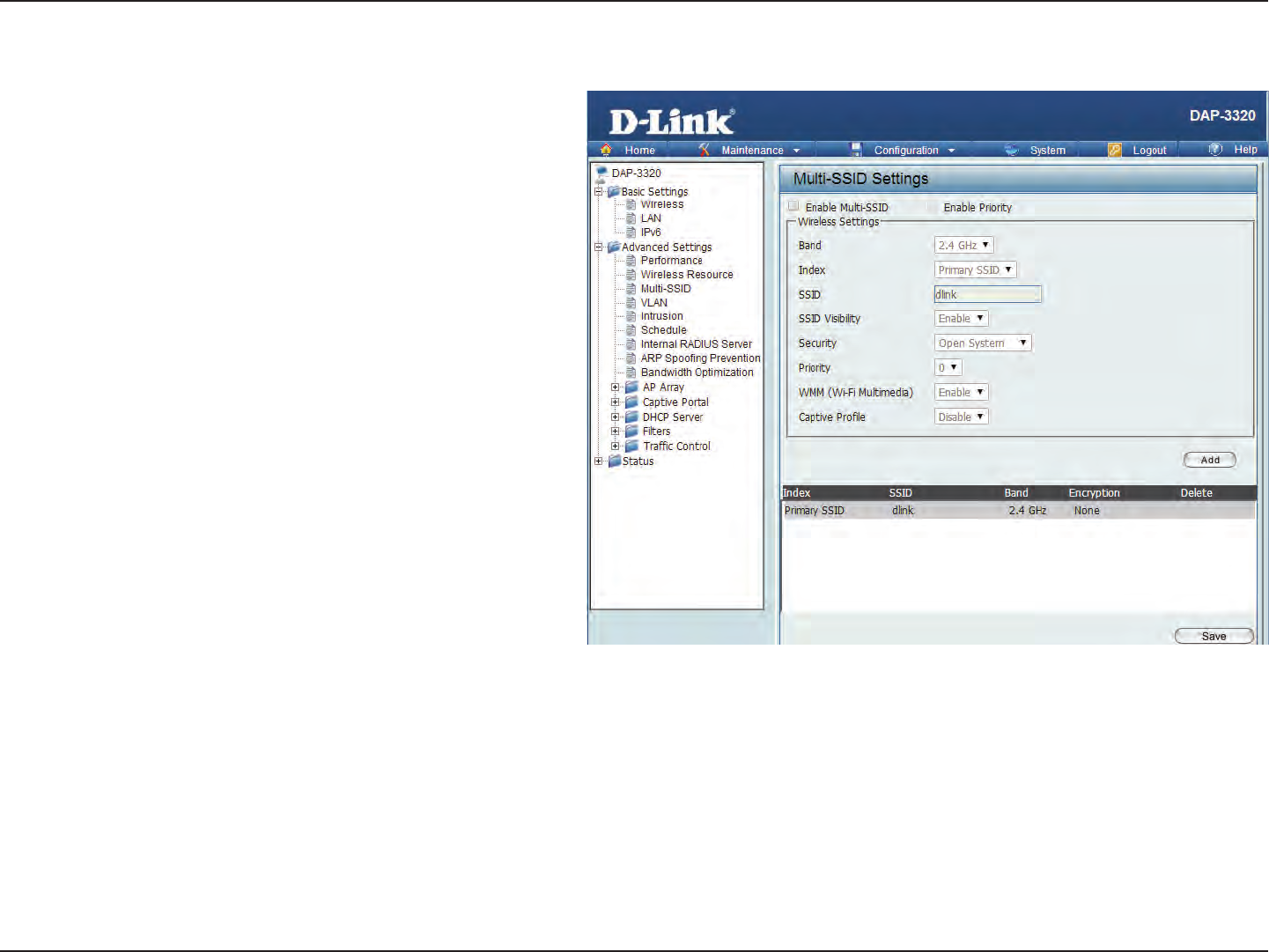Expand the Traffic Control tree node

coord(616,446)
